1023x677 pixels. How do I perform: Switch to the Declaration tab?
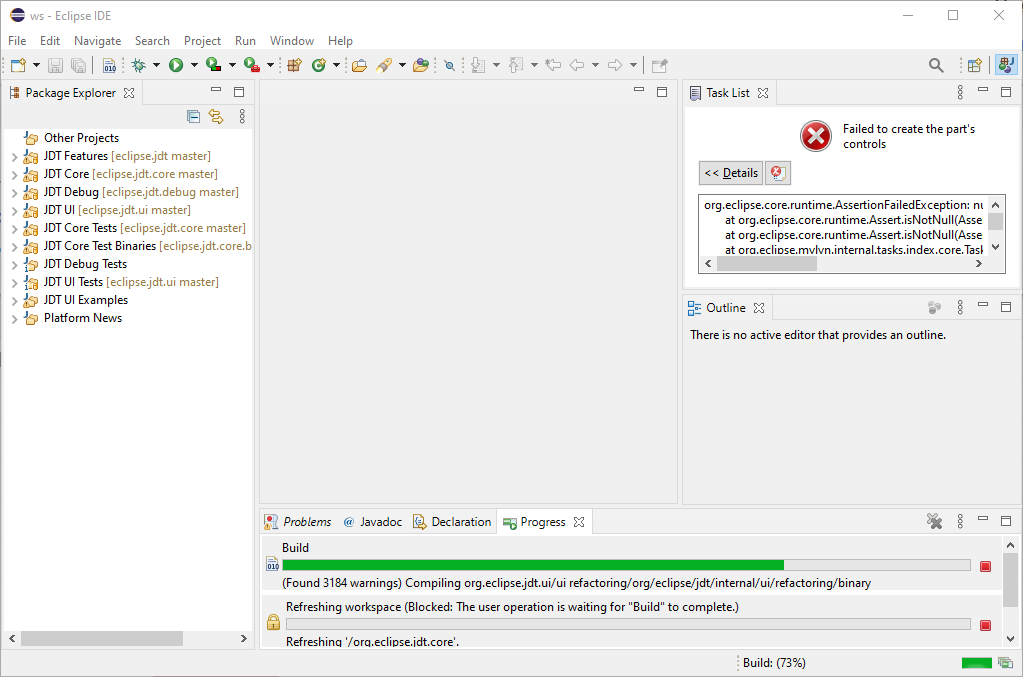coord(452,522)
